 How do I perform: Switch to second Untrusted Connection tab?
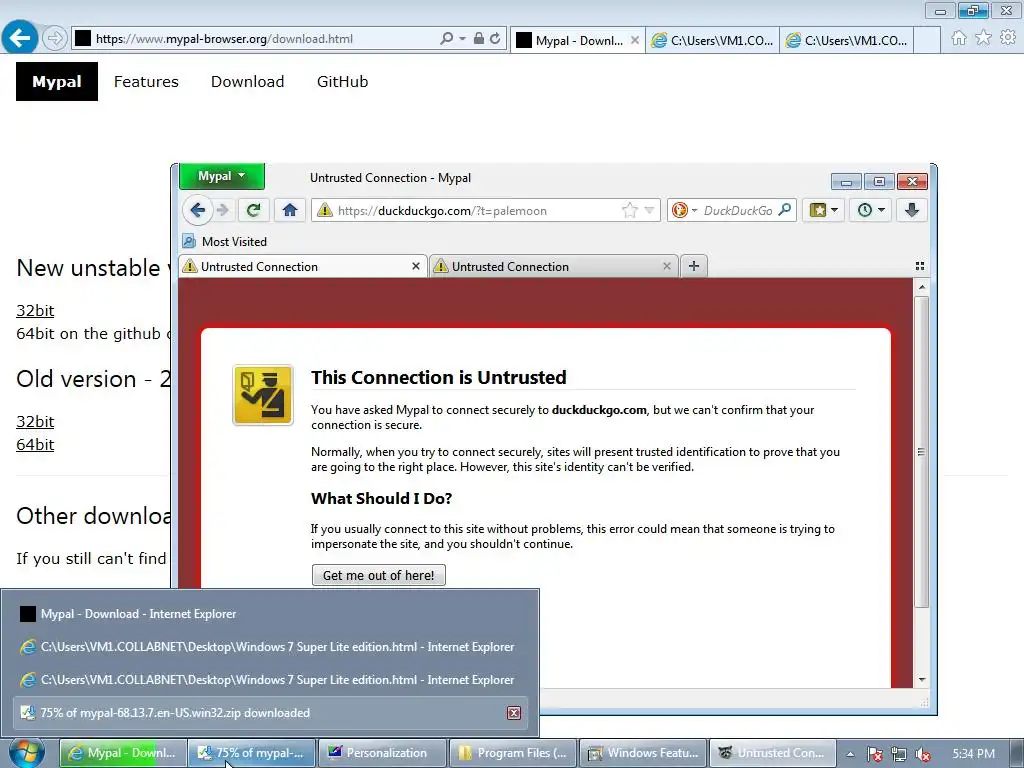[x=554, y=266]
